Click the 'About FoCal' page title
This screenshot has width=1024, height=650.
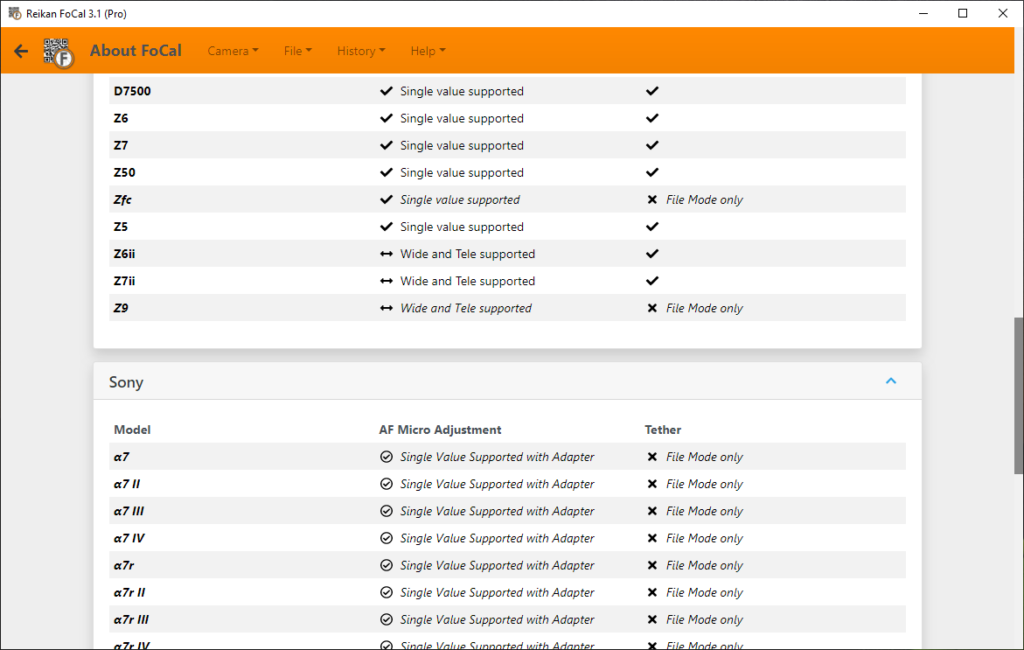[136, 51]
